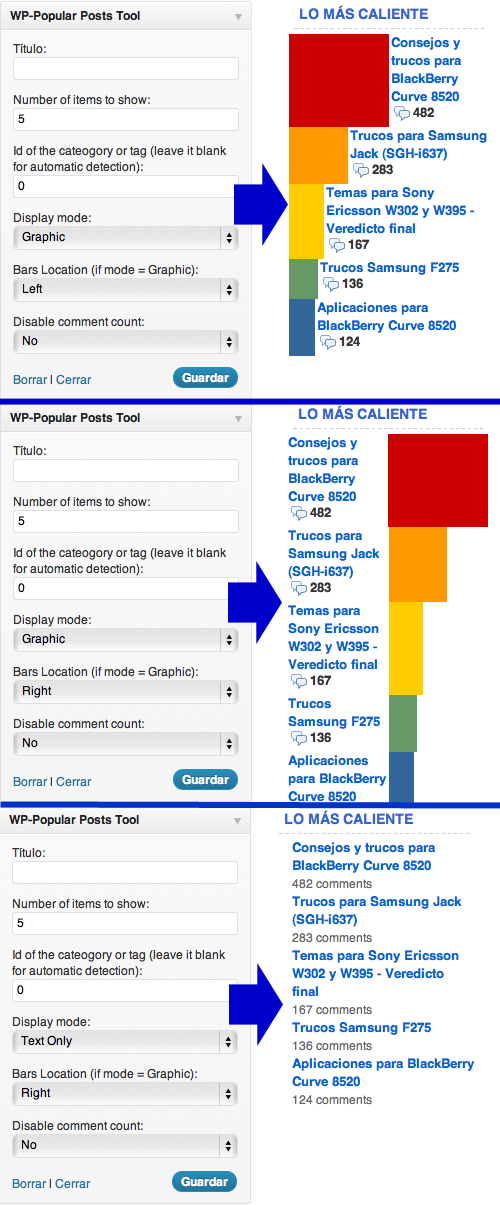Click Guardar button in the bottom widget
Screen dimensions: 500x1205
pos(204,1181)
